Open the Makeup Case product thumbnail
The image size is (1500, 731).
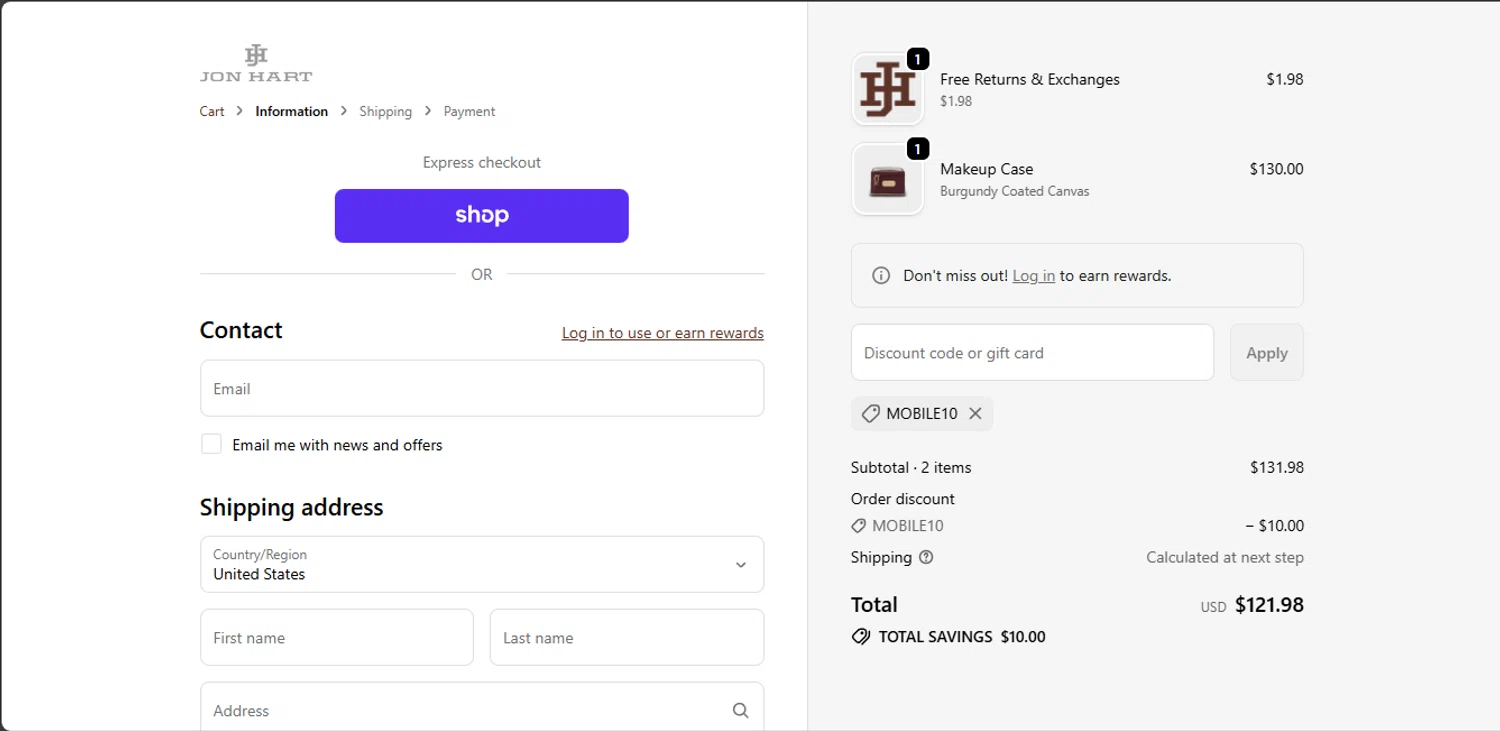click(x=888, y=179)
